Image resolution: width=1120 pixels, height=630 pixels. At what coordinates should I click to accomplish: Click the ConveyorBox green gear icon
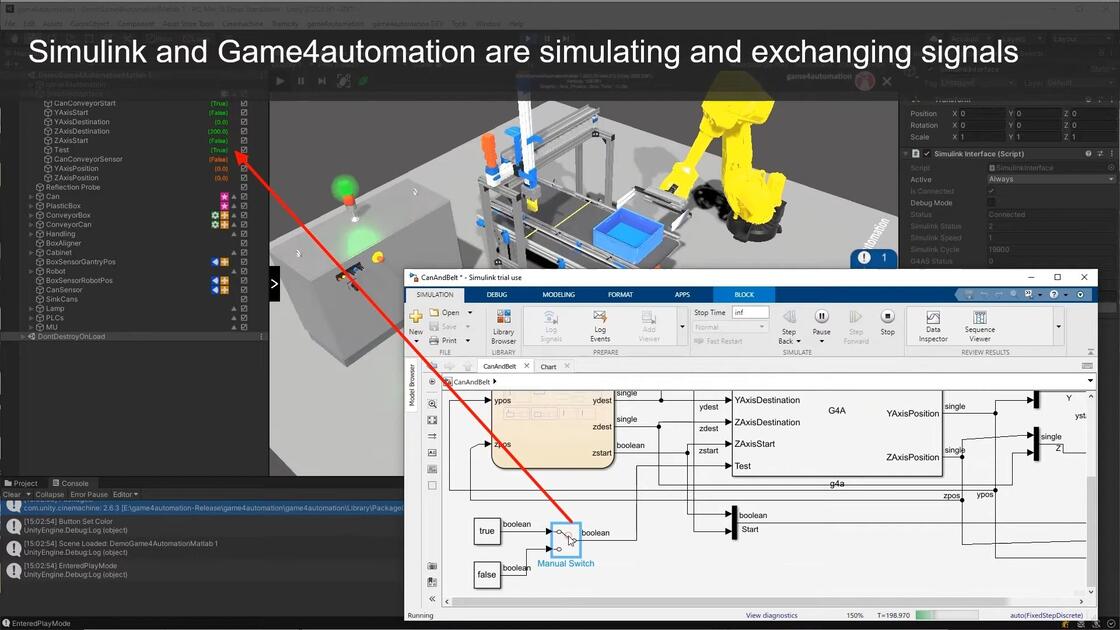pos(215,215)
